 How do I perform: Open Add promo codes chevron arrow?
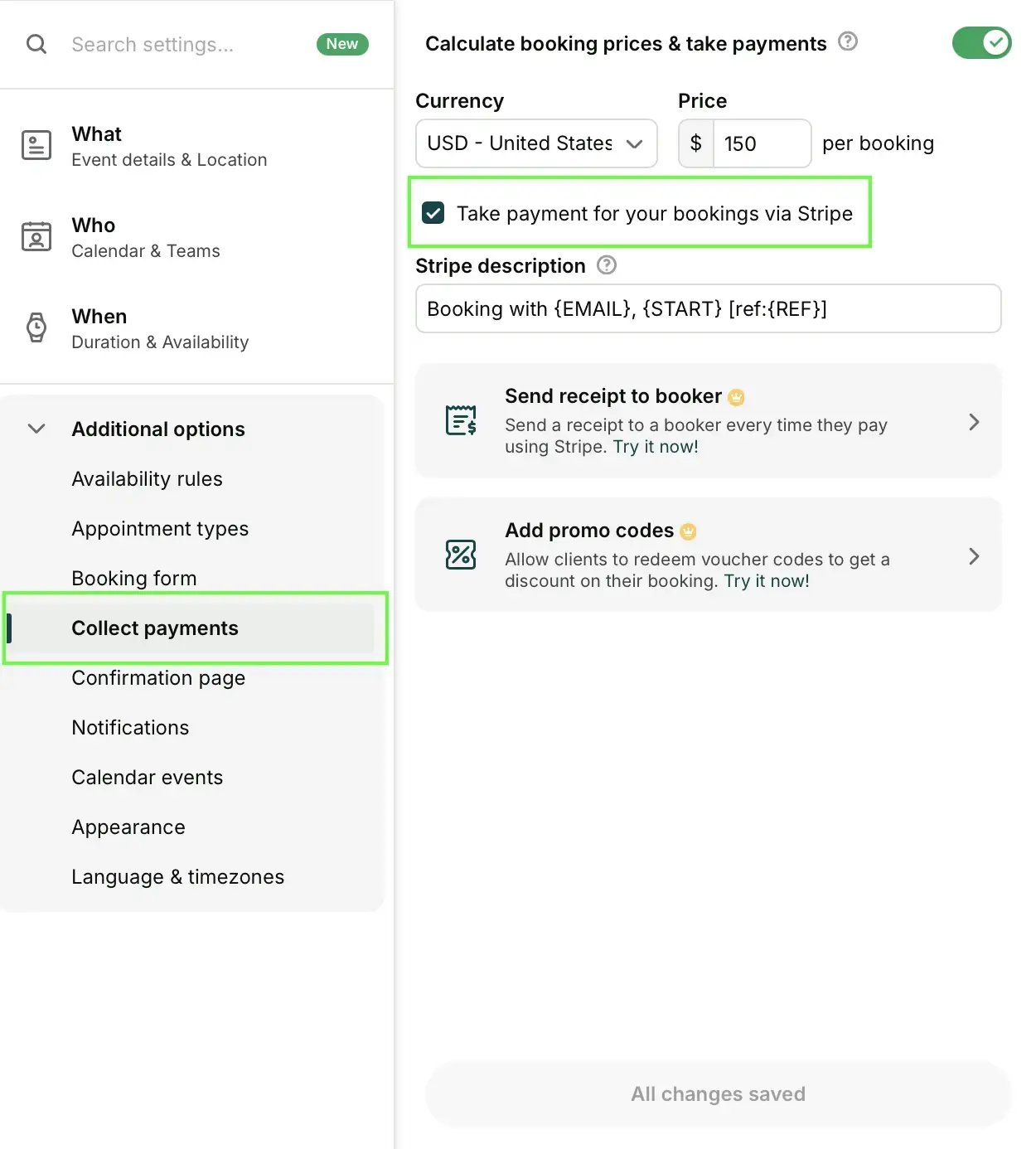click(974, 556)
